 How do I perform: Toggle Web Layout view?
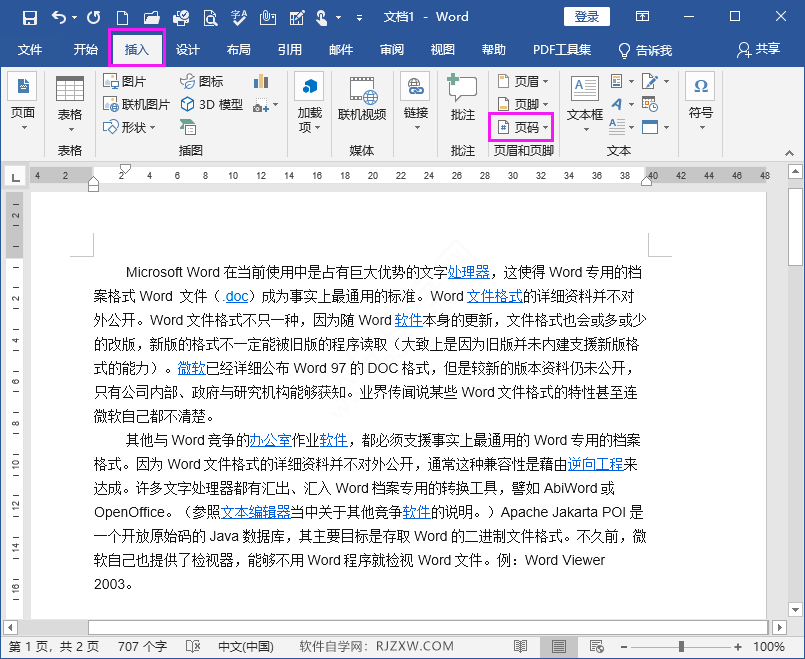click(596, 646)
